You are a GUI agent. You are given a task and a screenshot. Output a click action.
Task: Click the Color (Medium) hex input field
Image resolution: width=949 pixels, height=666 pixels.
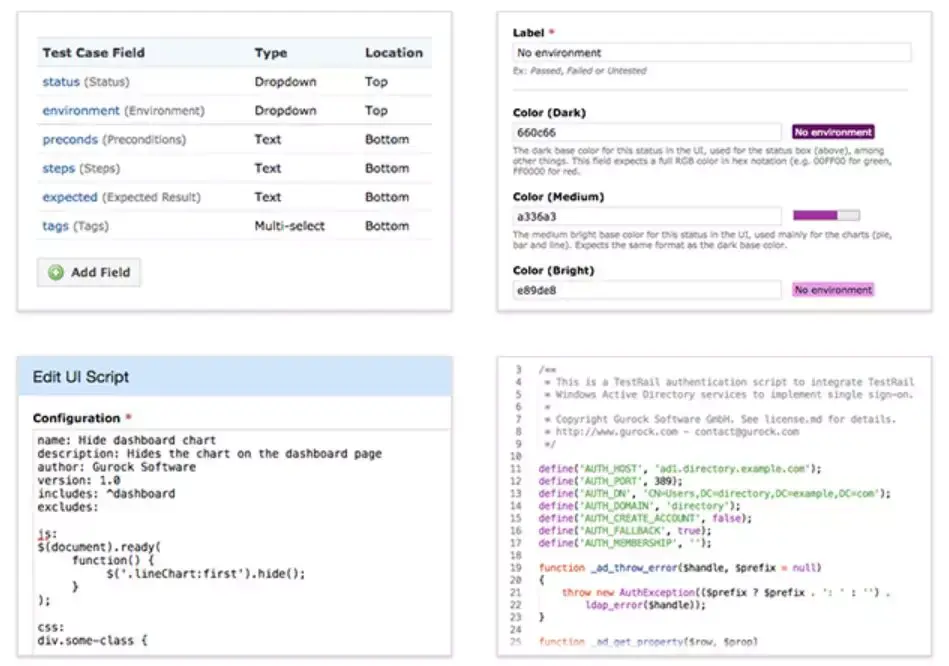tap(647, 217)
